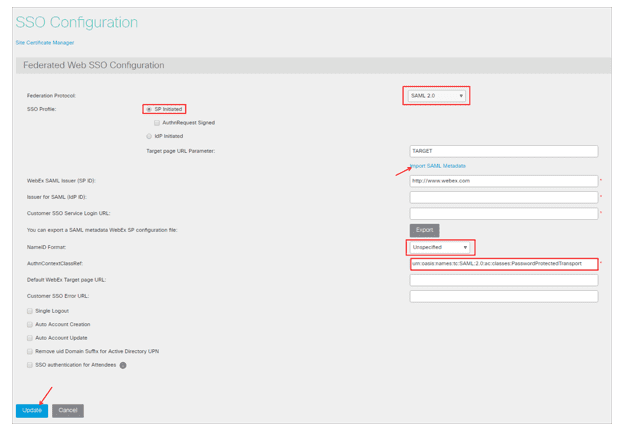Click the Export metadata button

click(x=424, y=230)
